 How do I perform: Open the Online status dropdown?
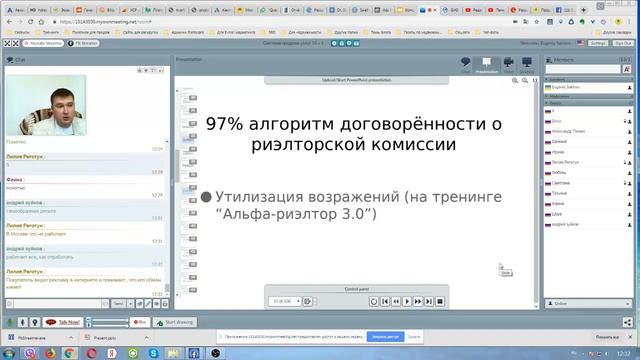[589, 304]
